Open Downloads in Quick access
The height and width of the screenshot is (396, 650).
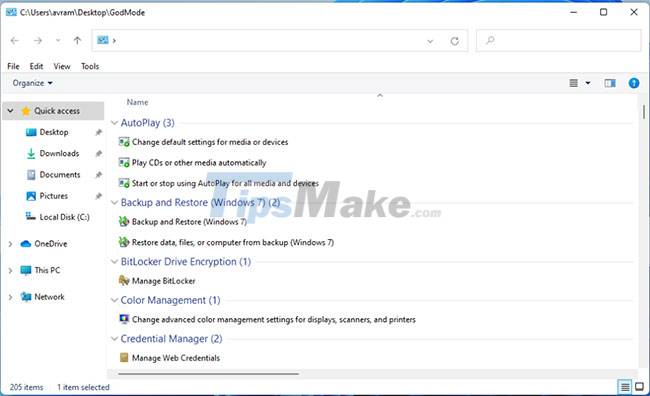click(59, 153)
